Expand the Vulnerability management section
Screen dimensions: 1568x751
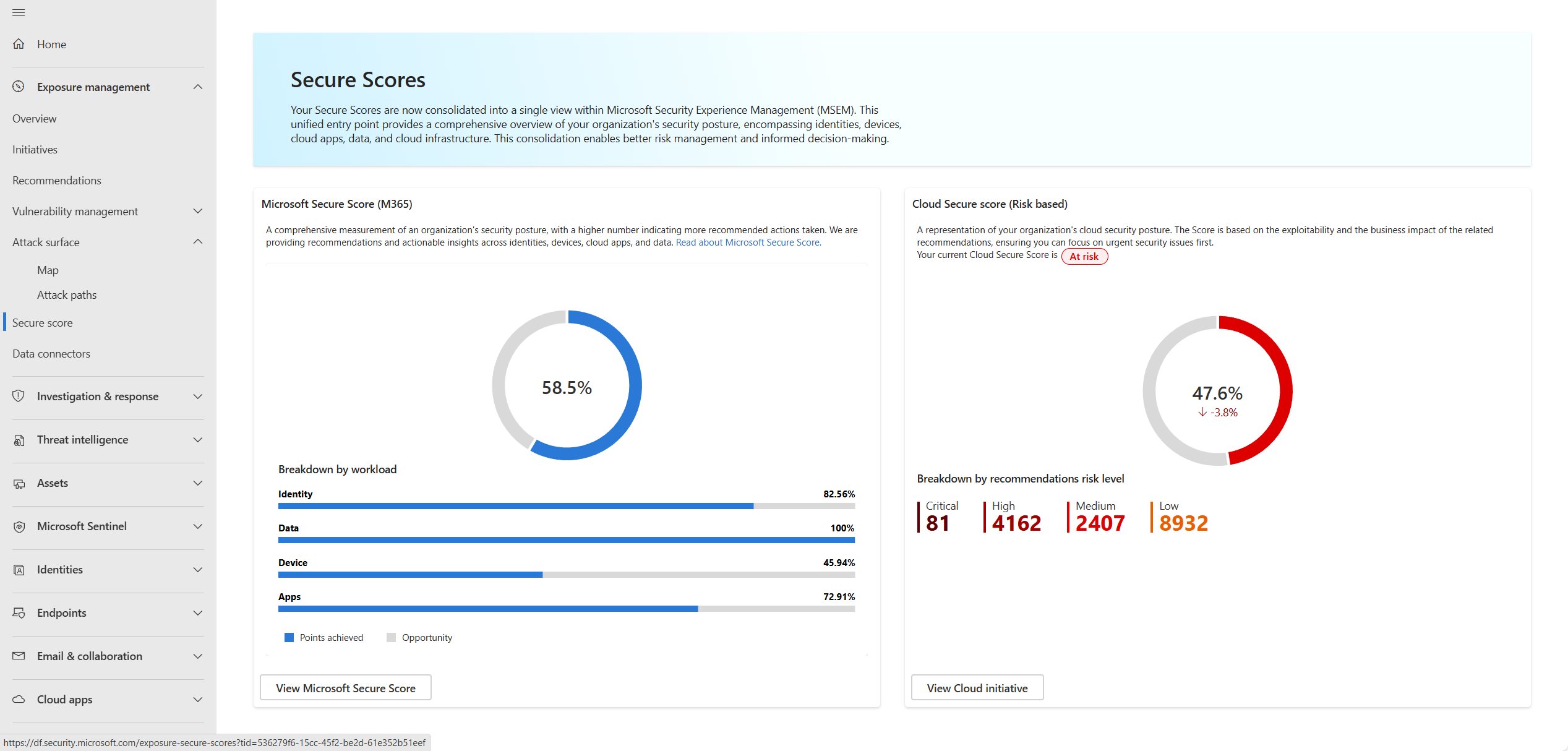(198, 211)
